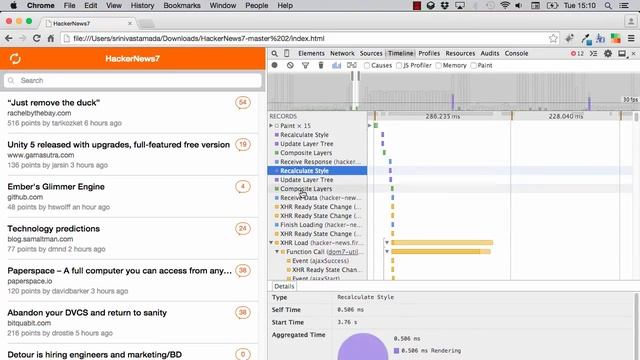The height and width of the screenshot is (360, 640).
Task: Click the long XHR Load timeline bar
Action: click(442, 242)
